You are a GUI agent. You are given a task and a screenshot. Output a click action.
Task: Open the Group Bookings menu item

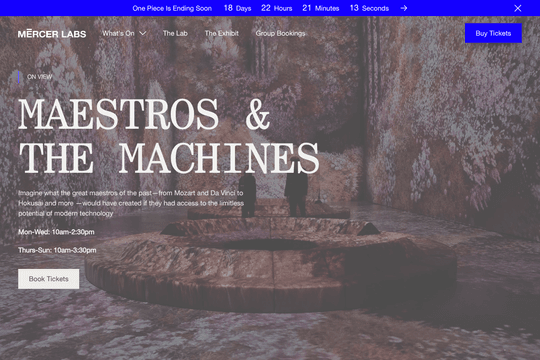tap(280, 33)
